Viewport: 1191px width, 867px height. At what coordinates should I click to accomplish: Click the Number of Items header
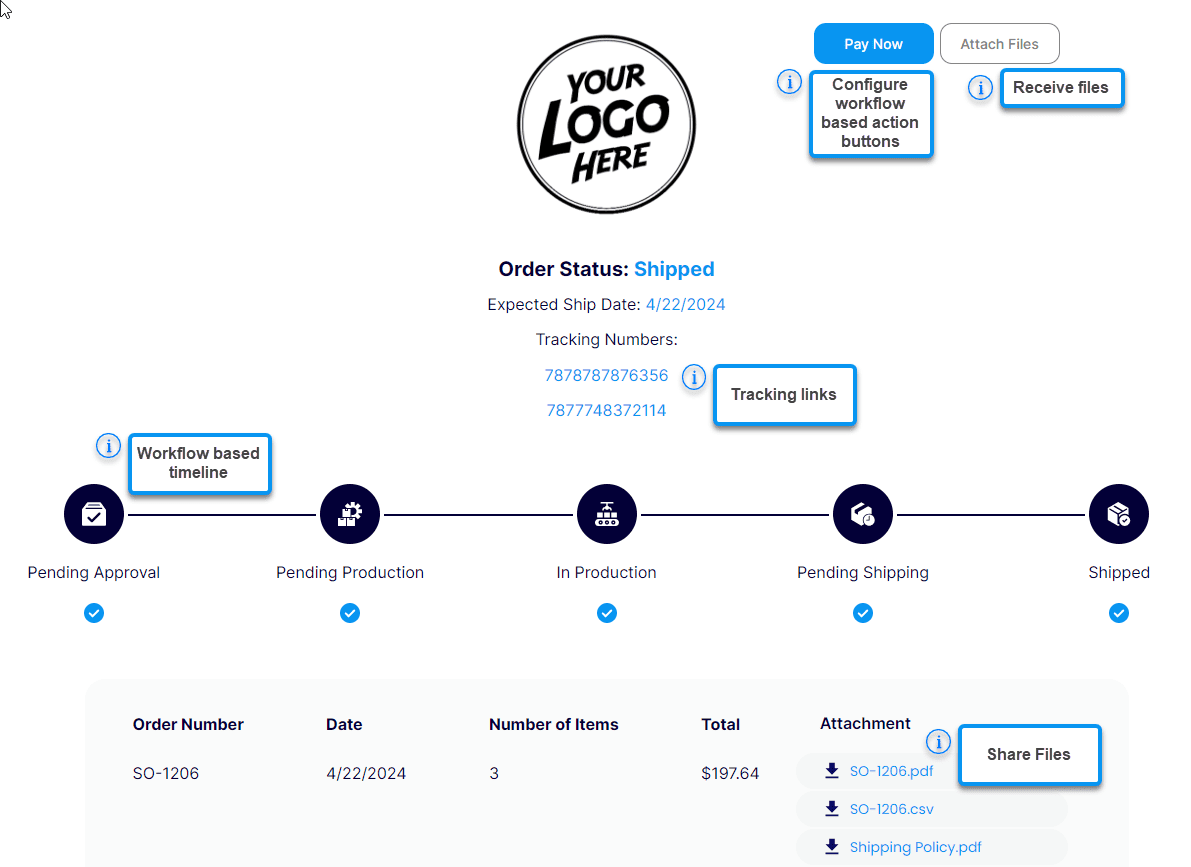pyautogui.click(x=554, y=725)
